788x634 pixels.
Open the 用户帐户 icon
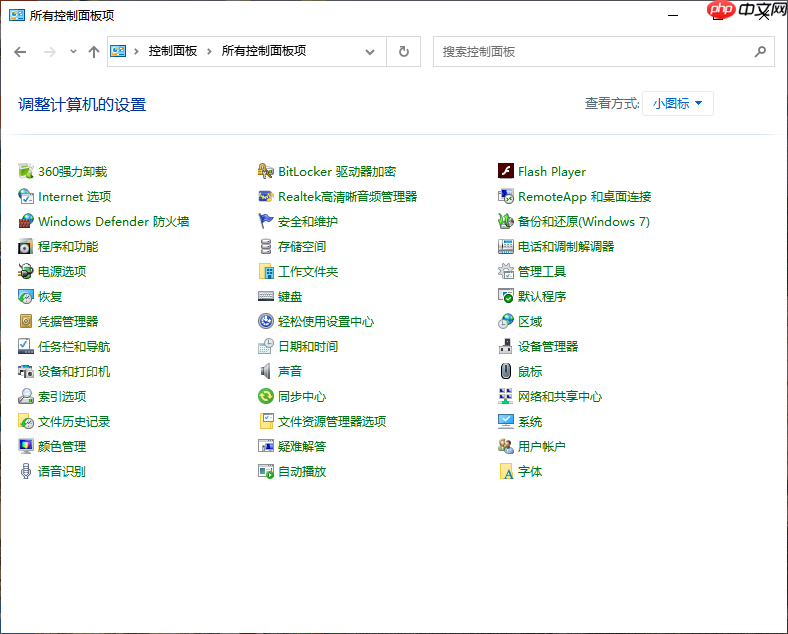(x=506, y=446)
